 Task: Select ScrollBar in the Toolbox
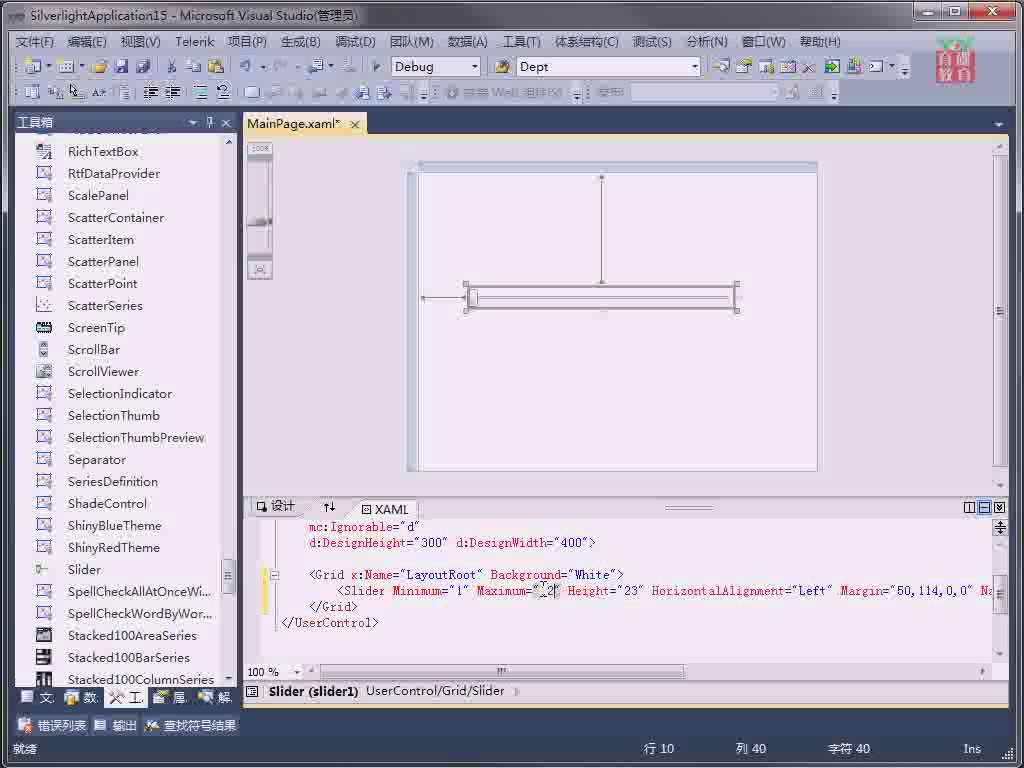(x=93, y=349)
